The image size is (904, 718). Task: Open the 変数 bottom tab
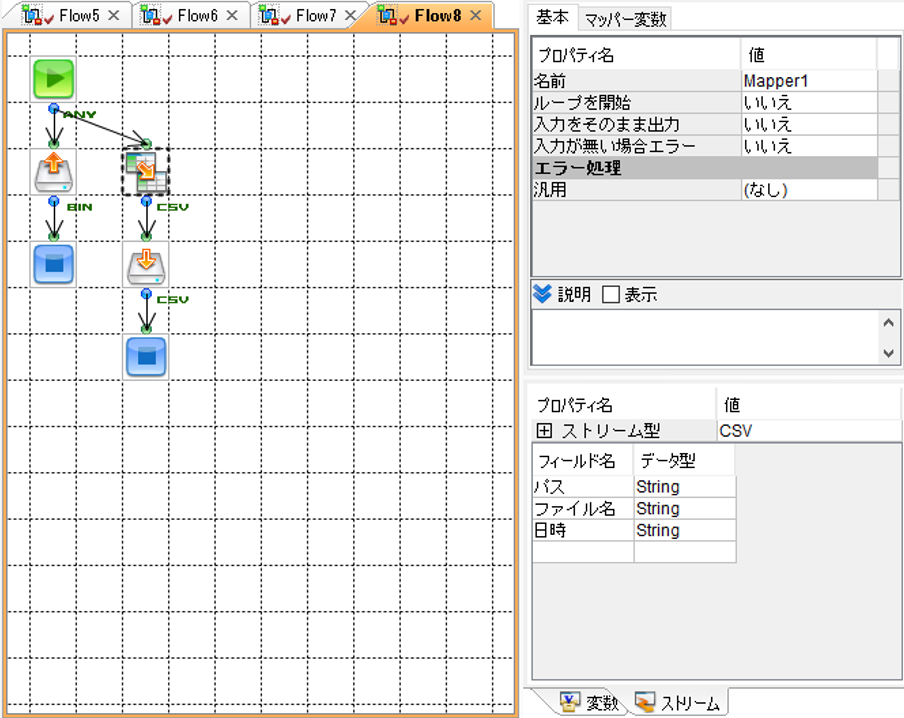point(589,702)
